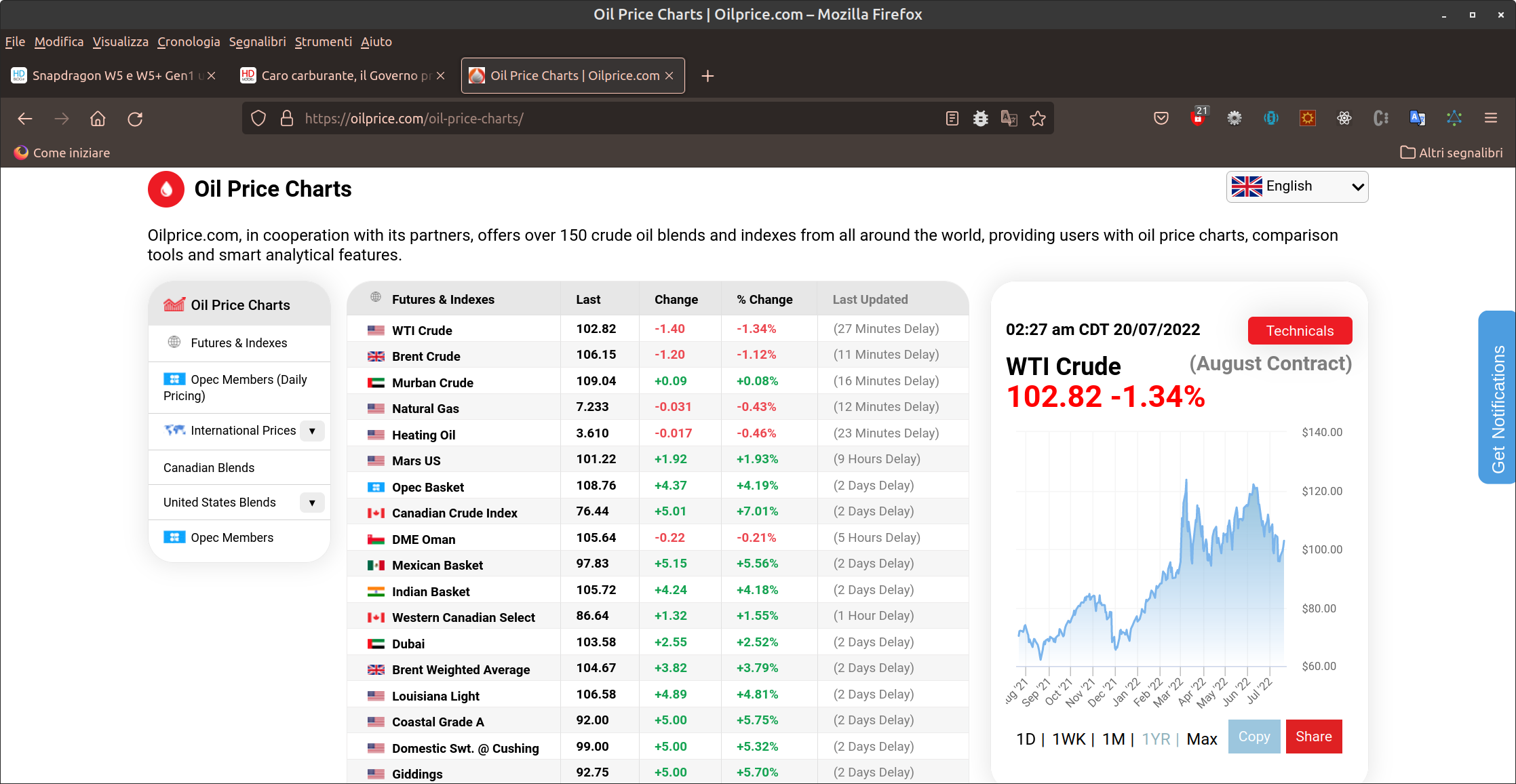Open site security padlock info
Viewport: 1516px width, 784px height.
pos(287,119)
